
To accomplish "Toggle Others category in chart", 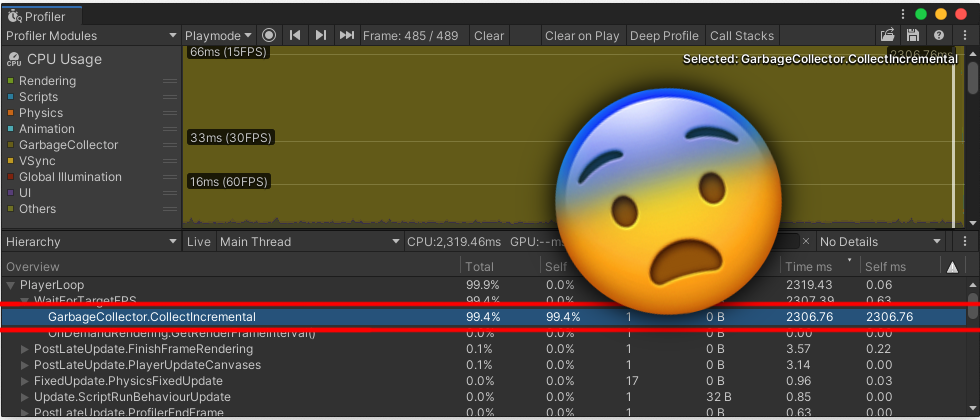I will (10, 209).
